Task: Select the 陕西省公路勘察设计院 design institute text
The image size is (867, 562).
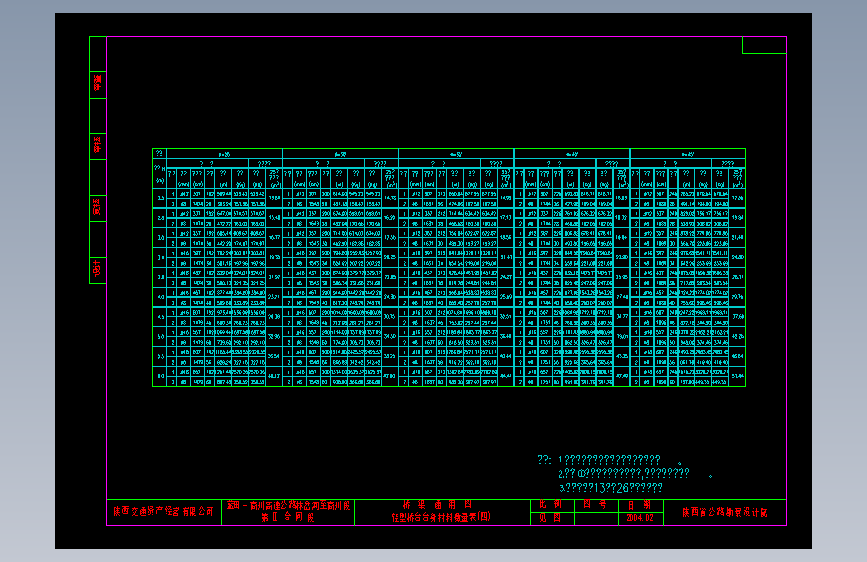Action: [724, 512]
